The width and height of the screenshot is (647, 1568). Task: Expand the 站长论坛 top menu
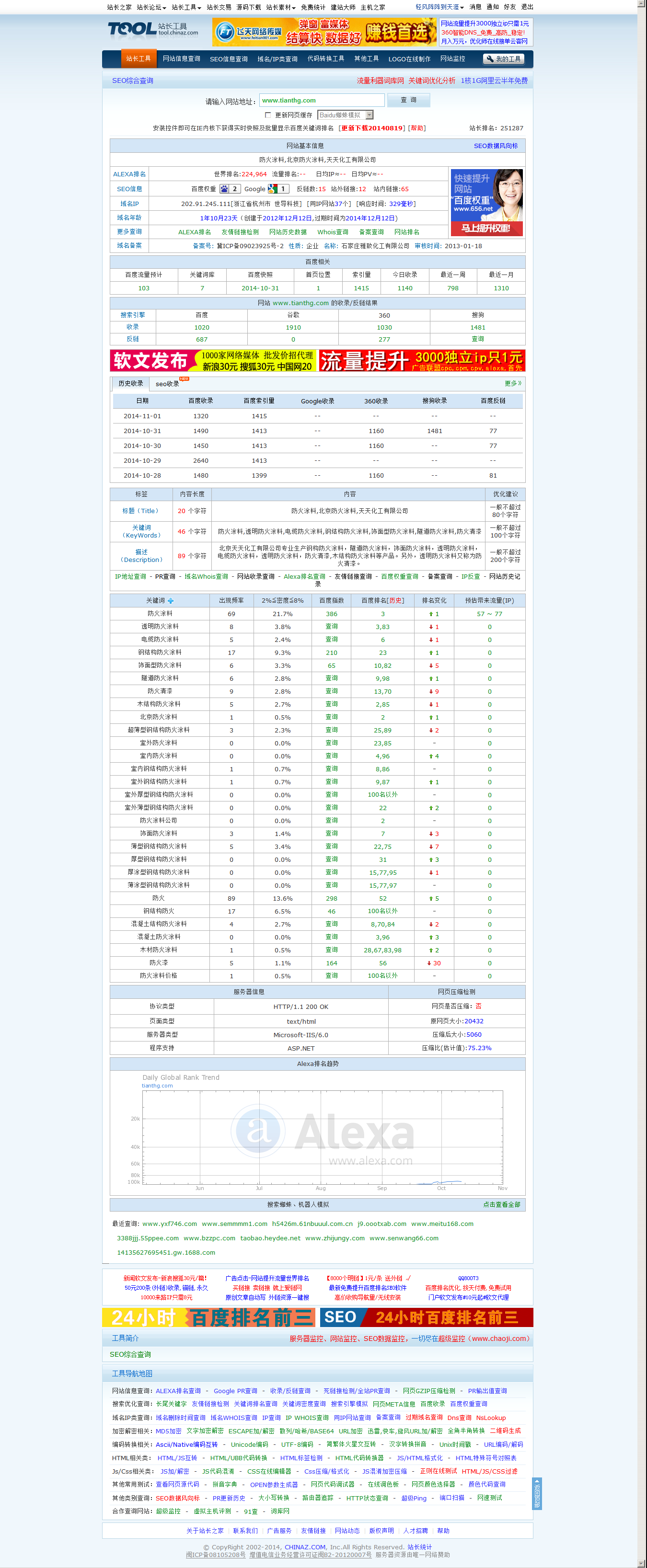[x=151, y=7]
